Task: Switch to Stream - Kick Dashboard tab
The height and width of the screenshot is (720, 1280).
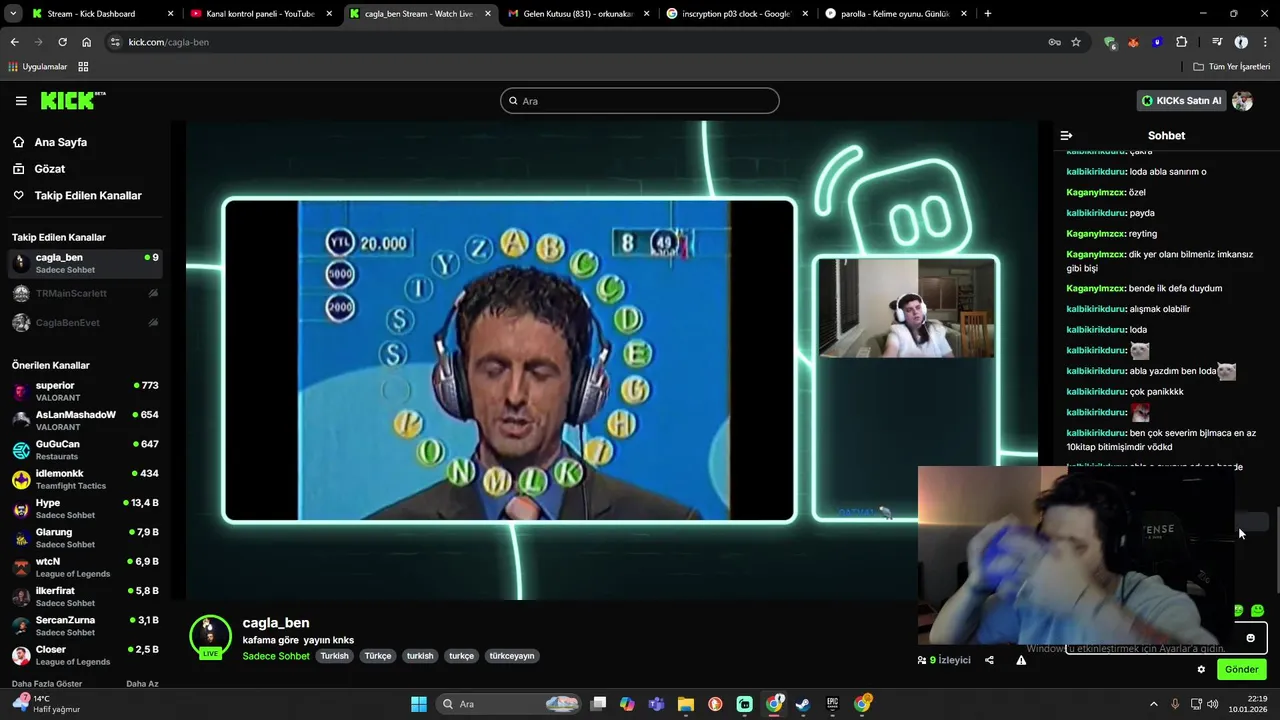Action: point(102,14)
